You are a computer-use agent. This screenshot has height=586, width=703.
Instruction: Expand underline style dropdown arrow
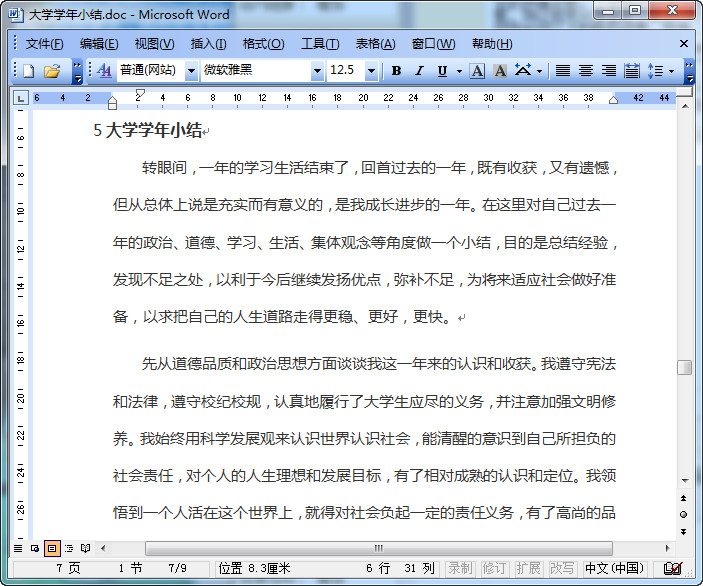(459, 71)
